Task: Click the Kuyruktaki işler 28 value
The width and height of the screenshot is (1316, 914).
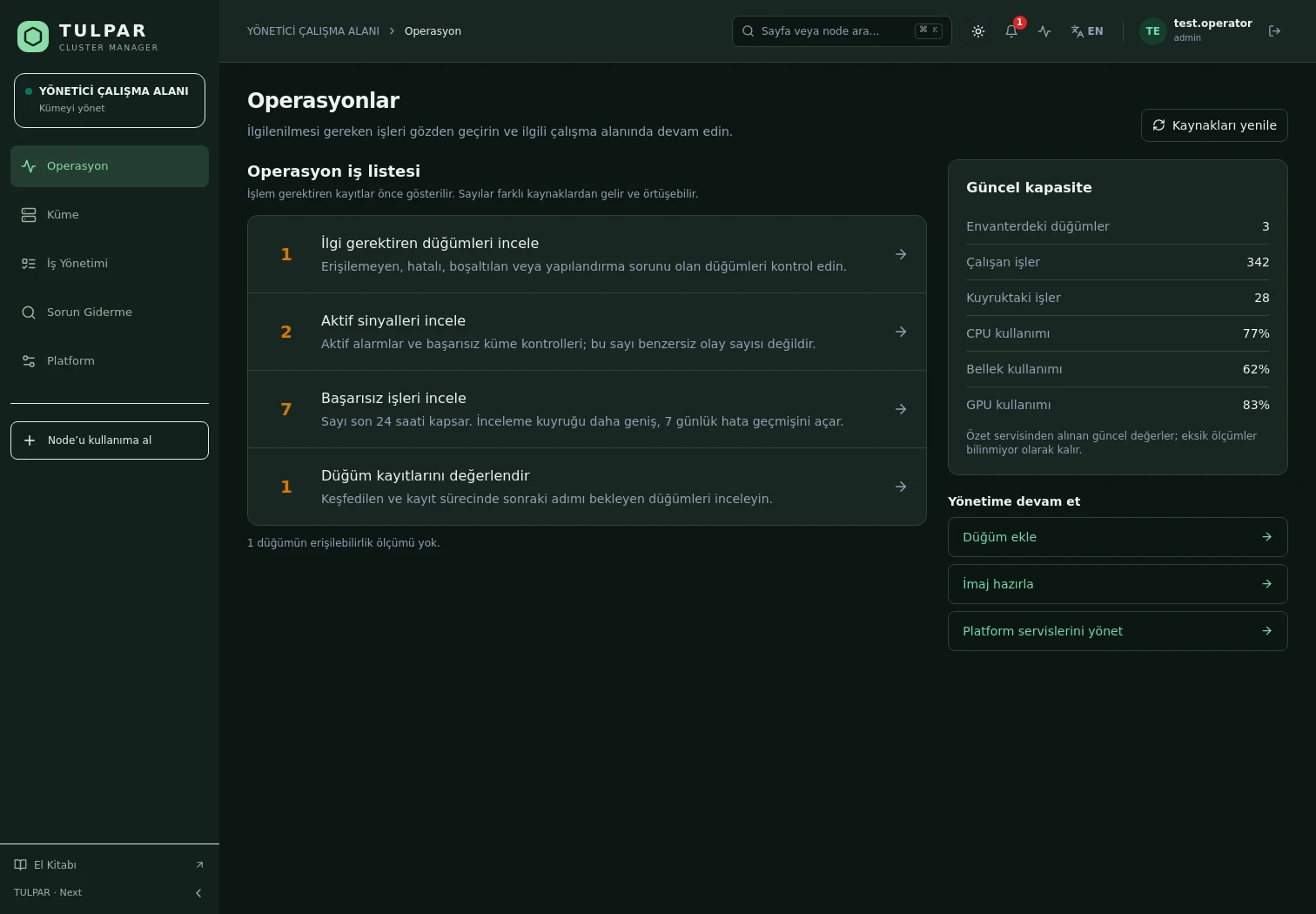Action: pyautogui.click(x=1262, y=298)
